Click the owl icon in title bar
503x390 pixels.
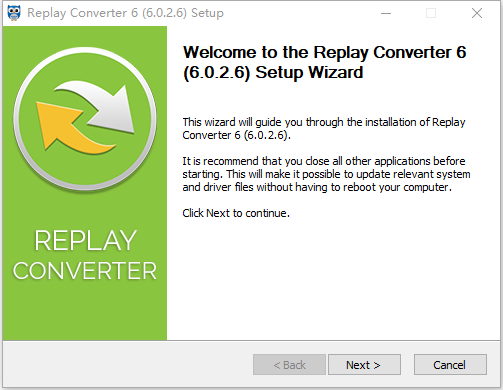pos(14,13)
